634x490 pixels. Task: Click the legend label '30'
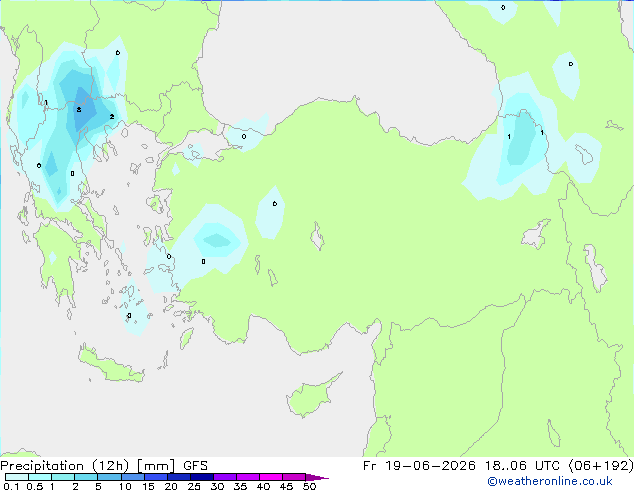tap(217, 486)
